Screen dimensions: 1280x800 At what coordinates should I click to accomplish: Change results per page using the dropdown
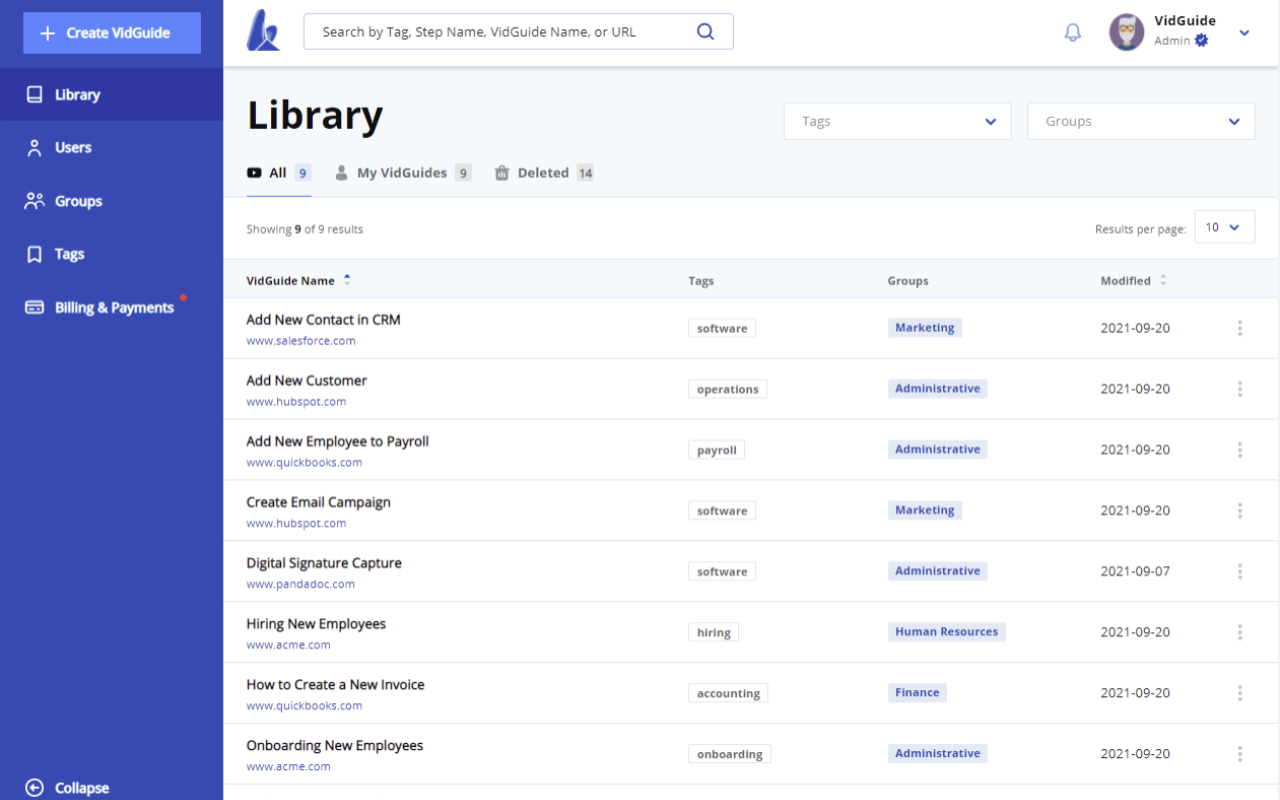(1224, 226)
